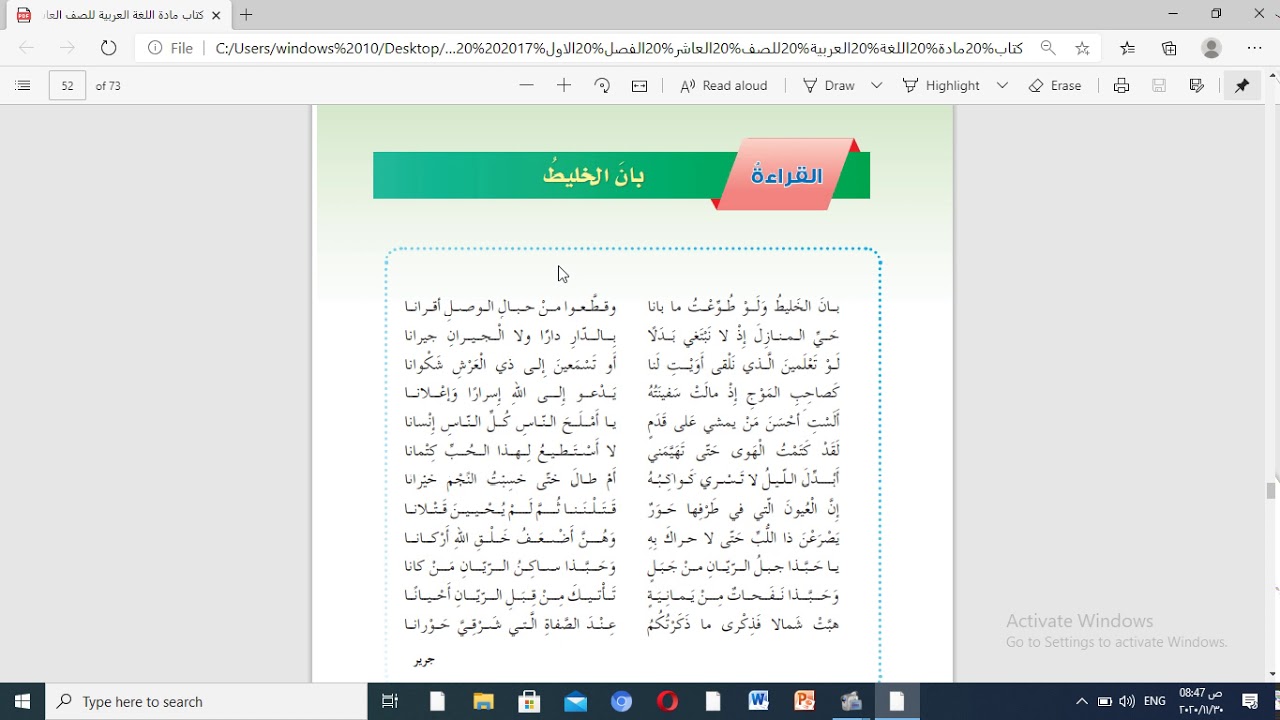Open Task View on taskbar
1280x720 pixels.
pos(391,702)
